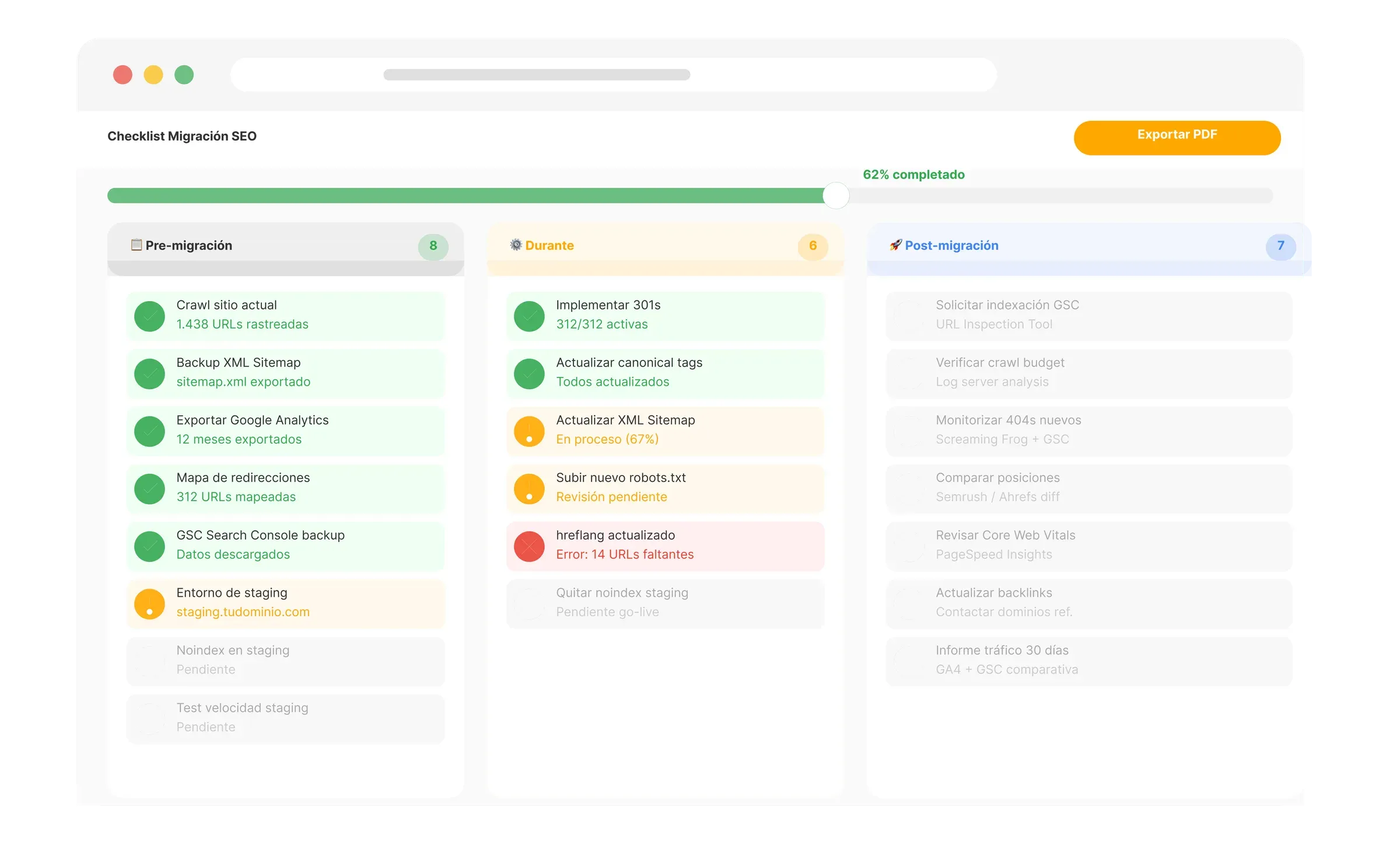Check empty circle for Noindex en staging
The height and width of the screenshot is (863, 1400).
149,662
